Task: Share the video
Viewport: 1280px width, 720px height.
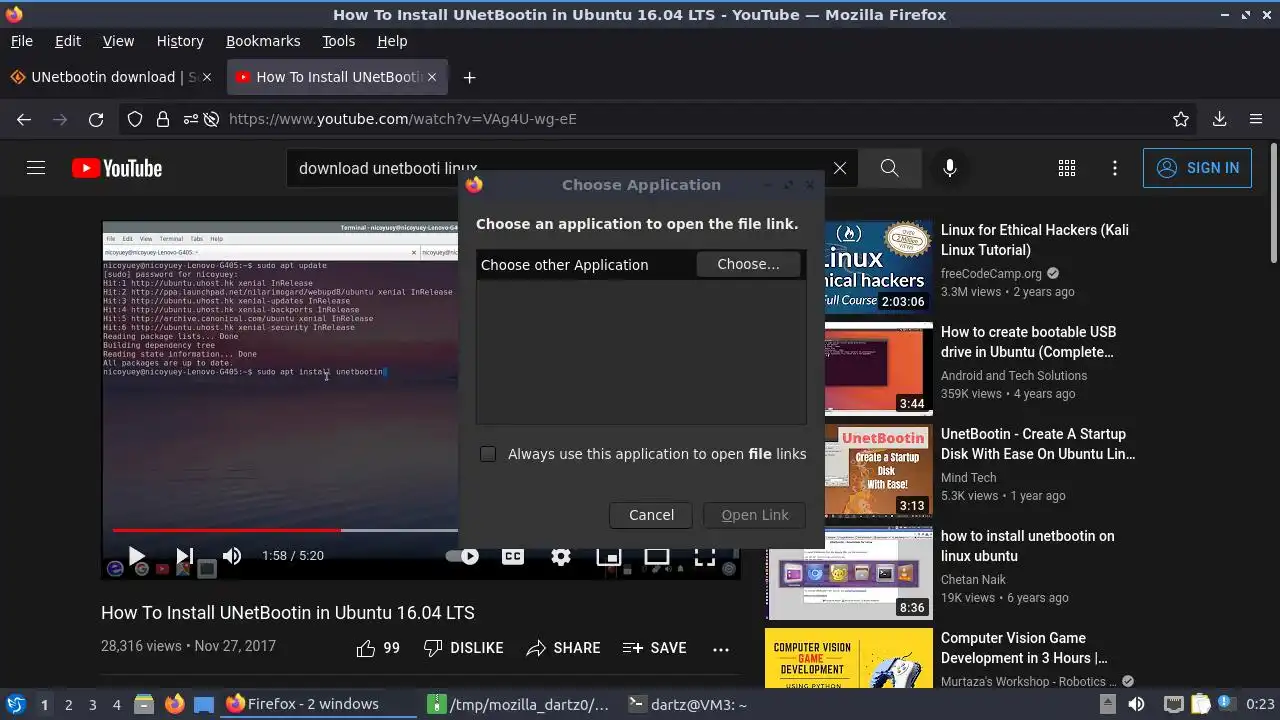Action: (x=563, y=648)
